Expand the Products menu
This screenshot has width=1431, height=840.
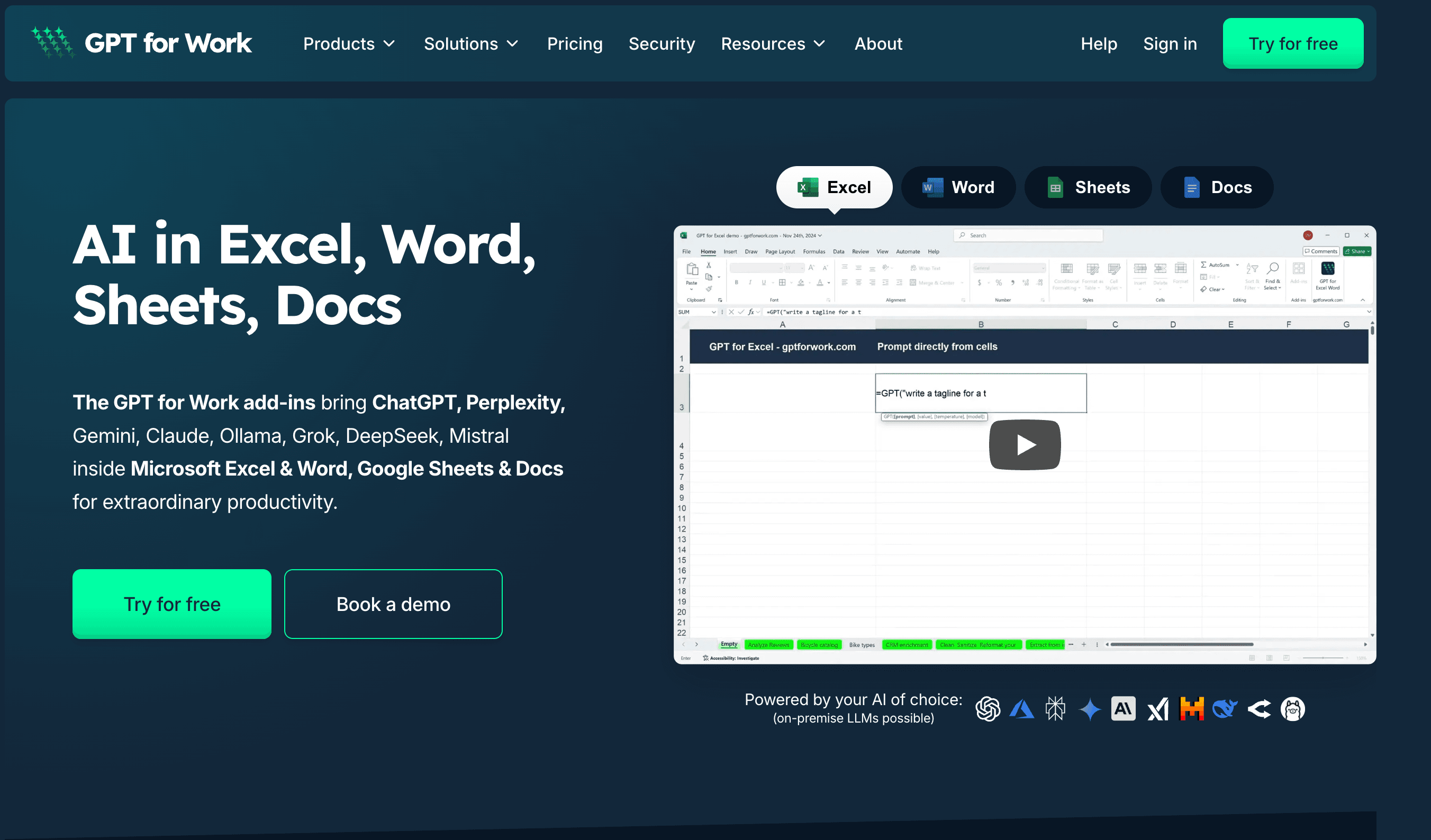(349, 44)
